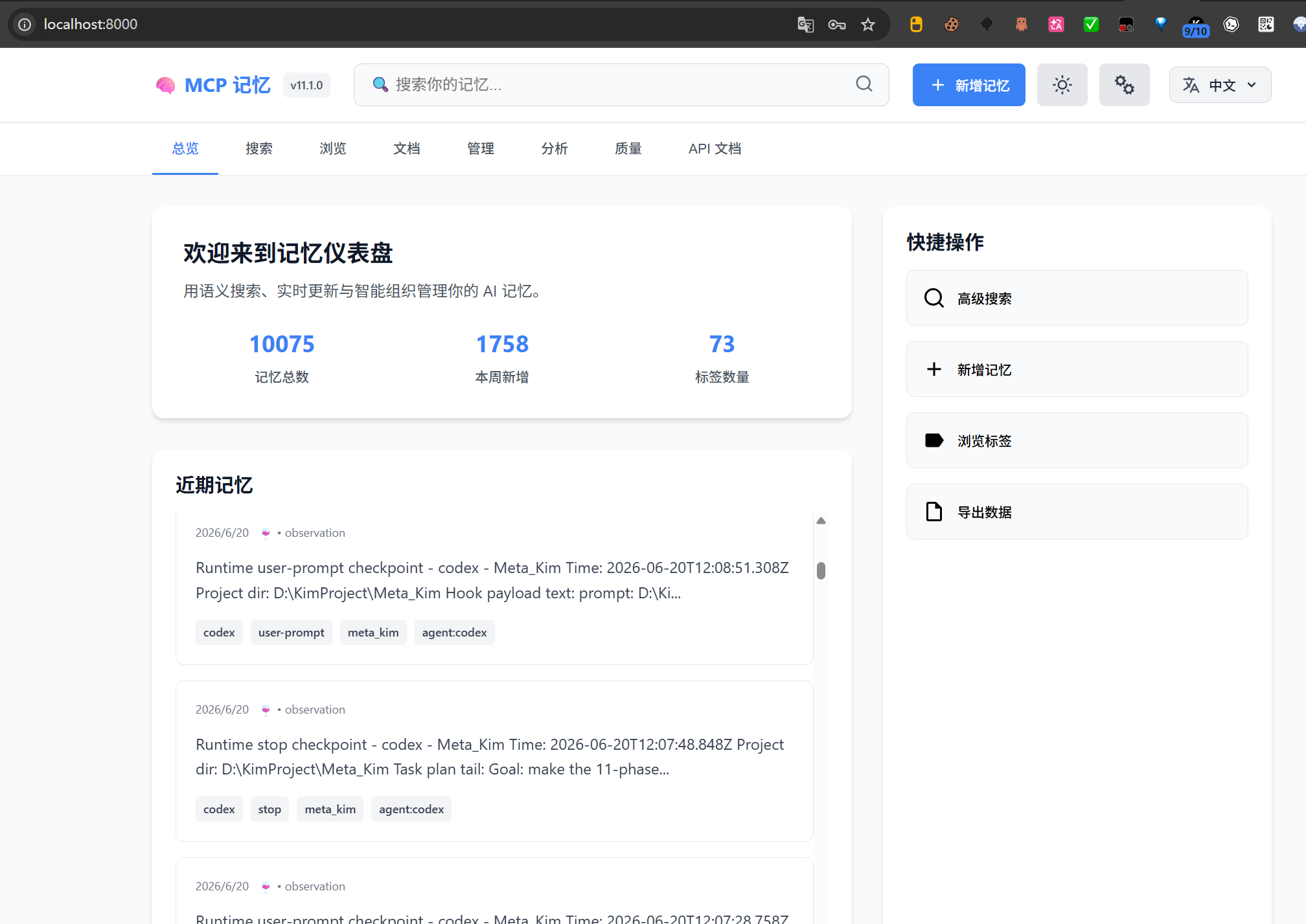Click the password key icon in address bar

(x=837, y=25)
